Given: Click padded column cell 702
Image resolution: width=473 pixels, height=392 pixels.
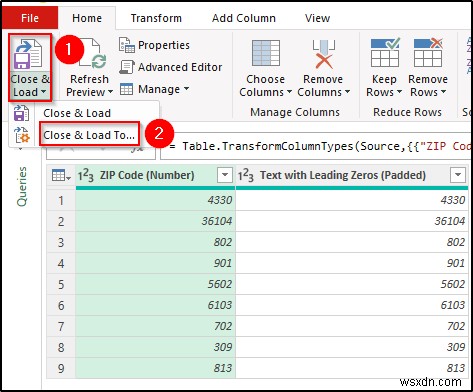Looking at the screenshot, I should (x=352, y=326).
